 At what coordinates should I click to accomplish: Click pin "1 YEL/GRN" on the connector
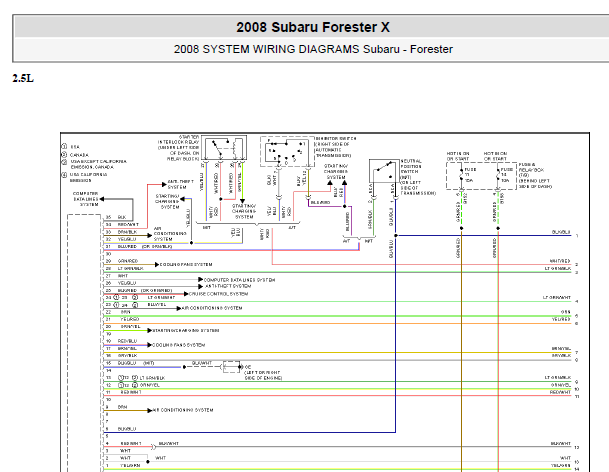[x=123, y=465]
